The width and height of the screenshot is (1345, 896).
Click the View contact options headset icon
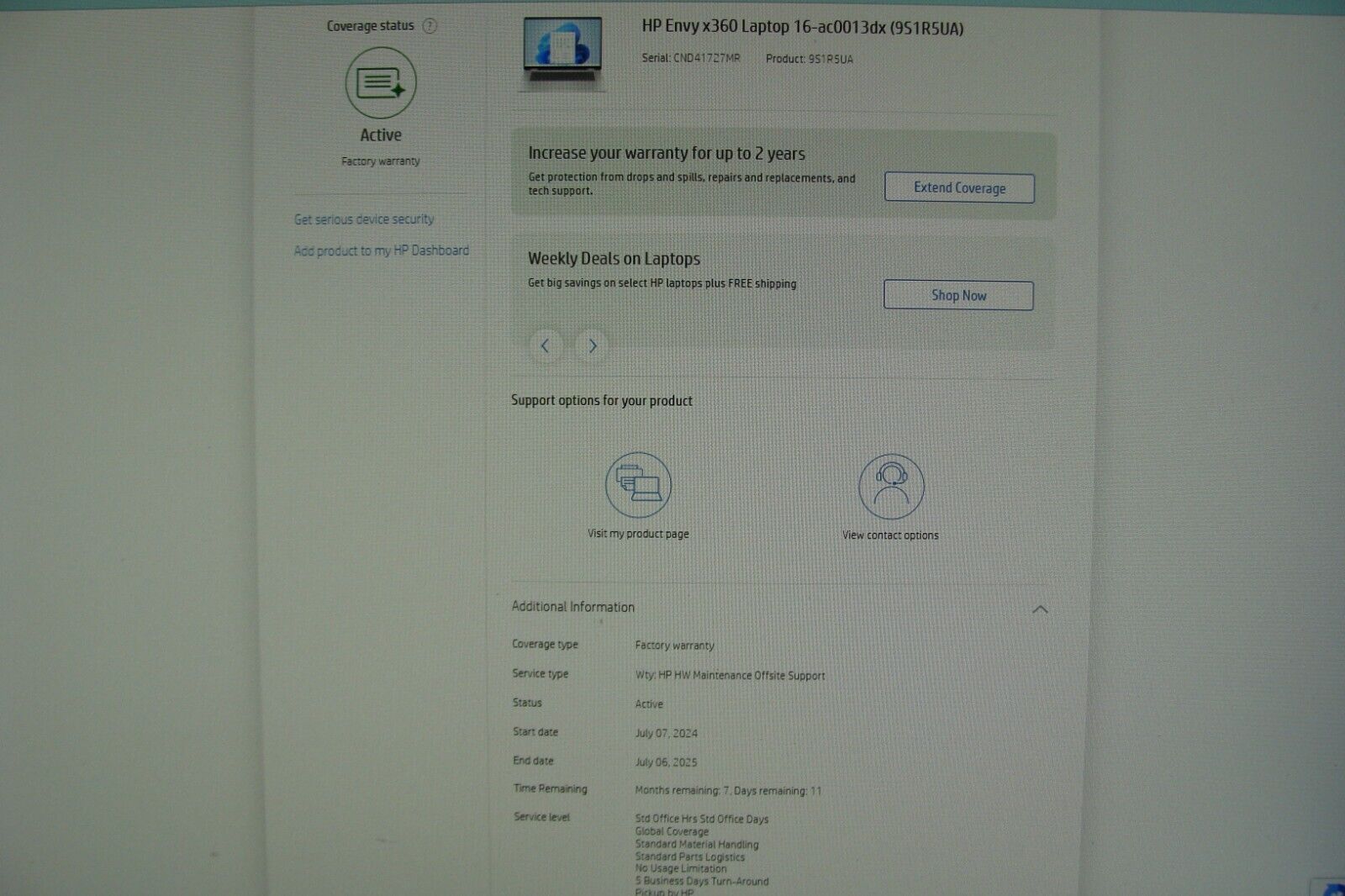coord(891,487)
